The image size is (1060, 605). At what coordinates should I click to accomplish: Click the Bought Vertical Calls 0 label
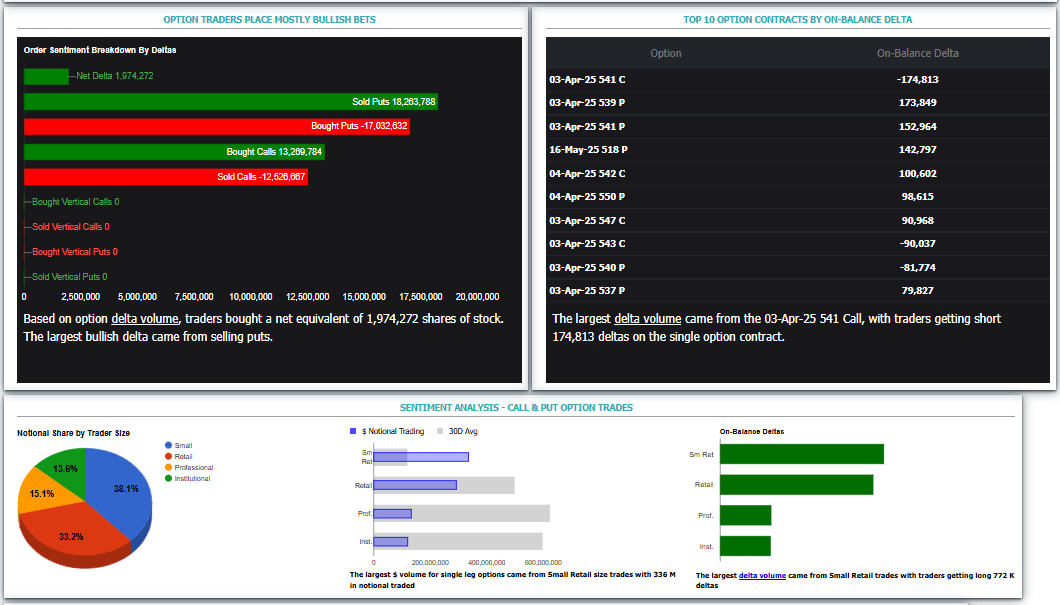[76, 201]
